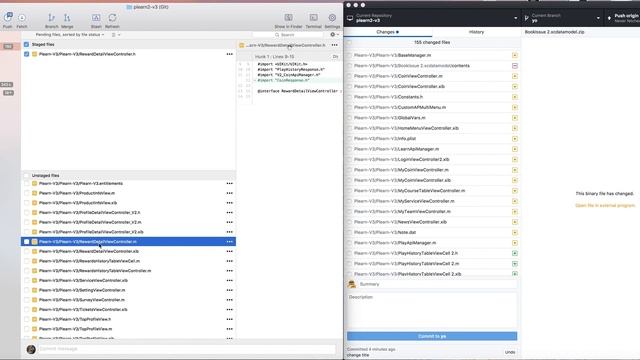Select PlayApiManager.m in changes list
Screen dimensions: 640x360
(x=432, y=243)
